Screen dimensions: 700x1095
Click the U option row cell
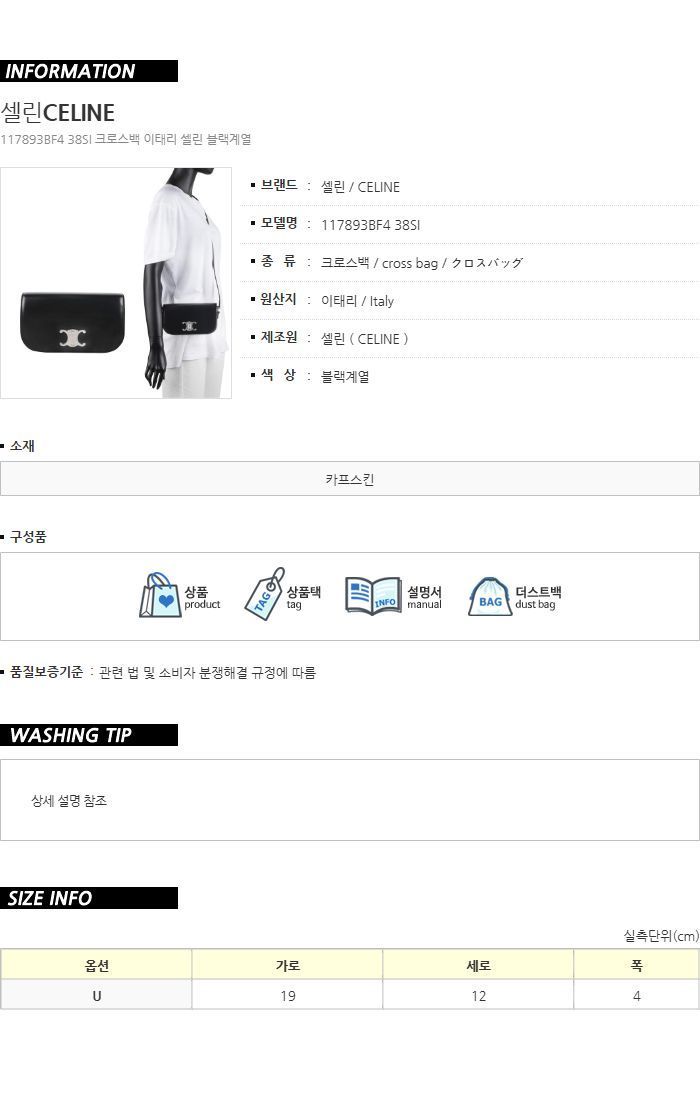tap(96, 995)
